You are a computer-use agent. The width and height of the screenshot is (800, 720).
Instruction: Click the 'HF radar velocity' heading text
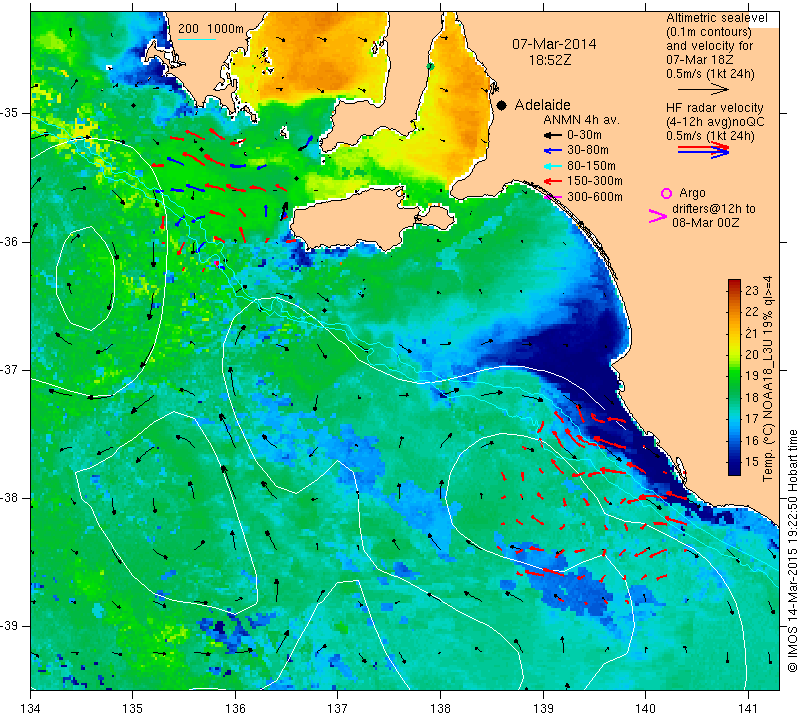point(715,108)
